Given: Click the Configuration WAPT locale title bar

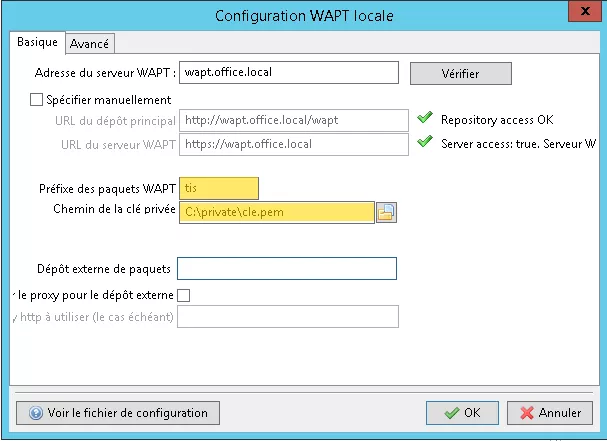Looking at the screenshot, I should (304, 16).
